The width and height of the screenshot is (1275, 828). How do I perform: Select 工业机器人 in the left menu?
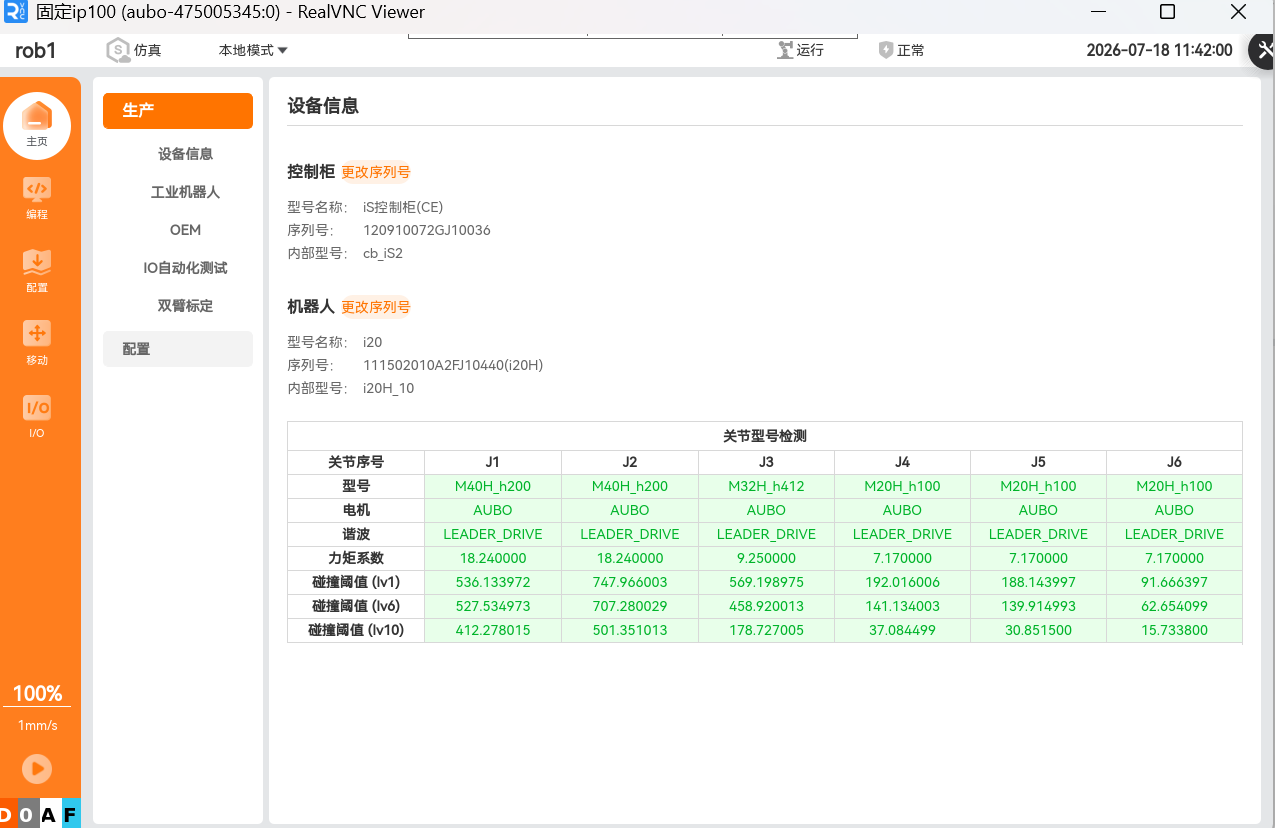click(185, 192)
